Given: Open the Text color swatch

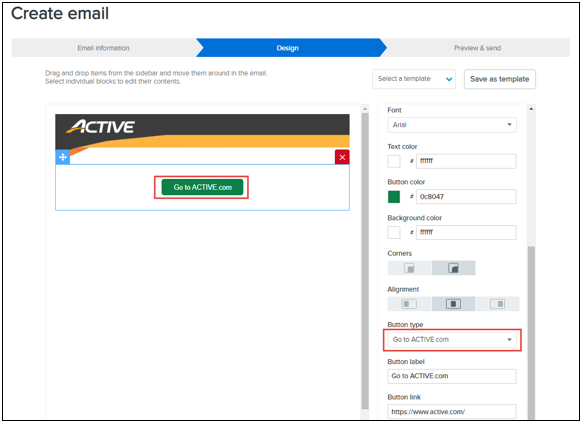Looking at the screenshot, I should coord(394,161).
